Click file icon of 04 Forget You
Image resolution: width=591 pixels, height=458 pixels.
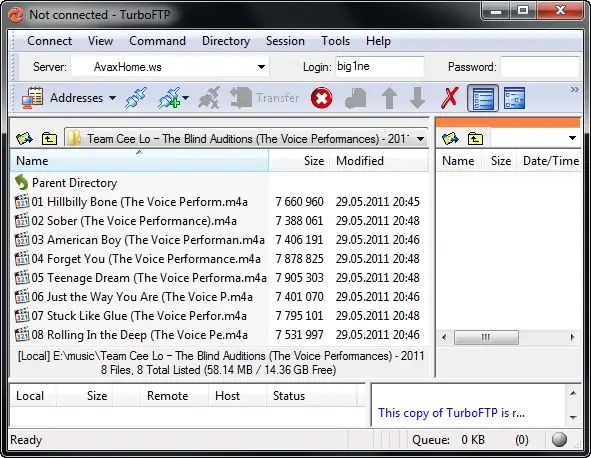click(22, 259)
